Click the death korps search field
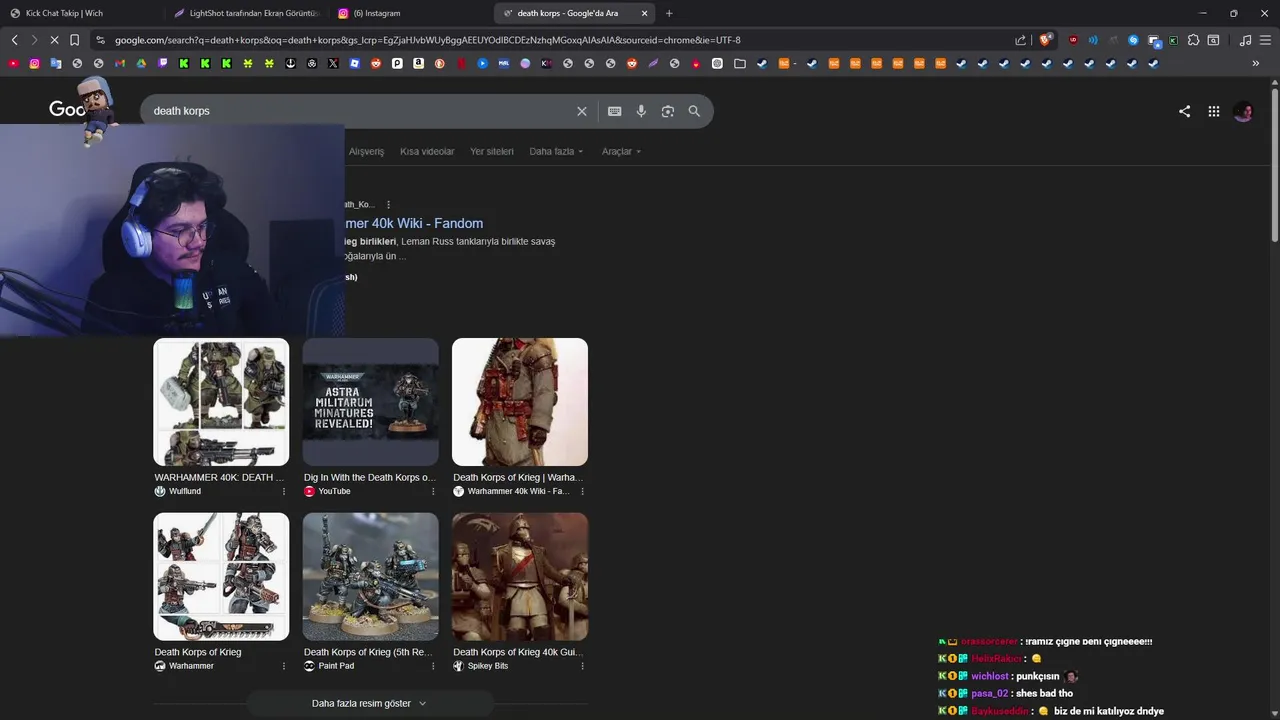 click(360, 111)
